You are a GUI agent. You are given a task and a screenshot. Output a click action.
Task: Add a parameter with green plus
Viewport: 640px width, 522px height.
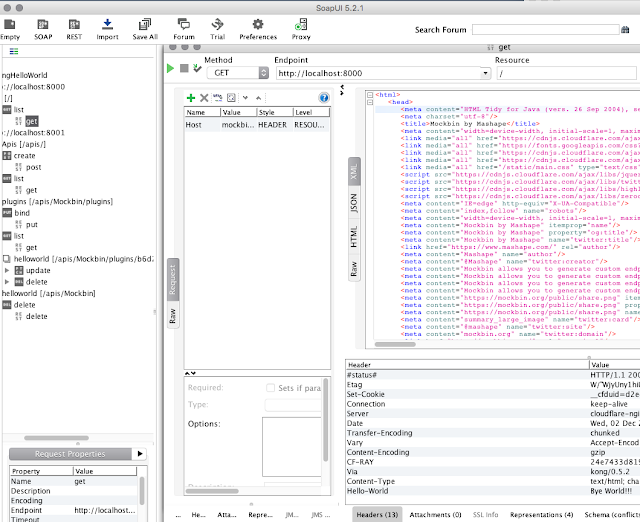[191, 98]
